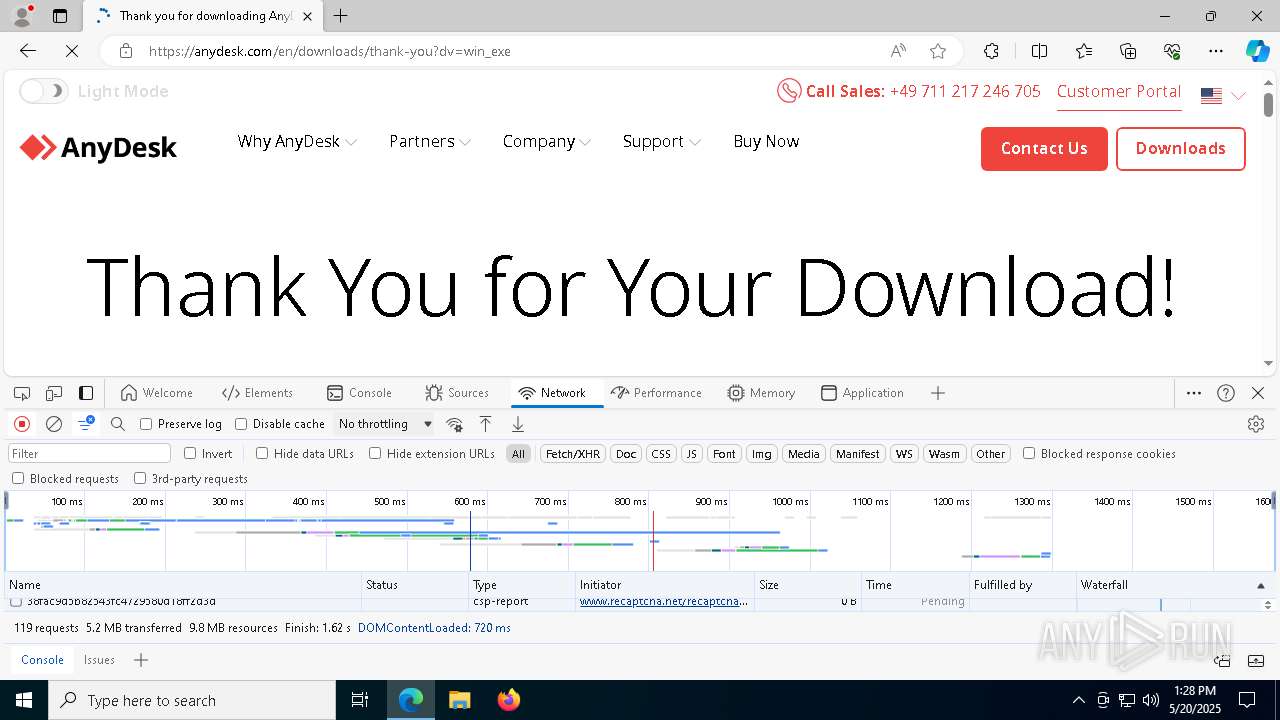Open the Collections icon
Screen dimensions: 1280x720
1128,51
